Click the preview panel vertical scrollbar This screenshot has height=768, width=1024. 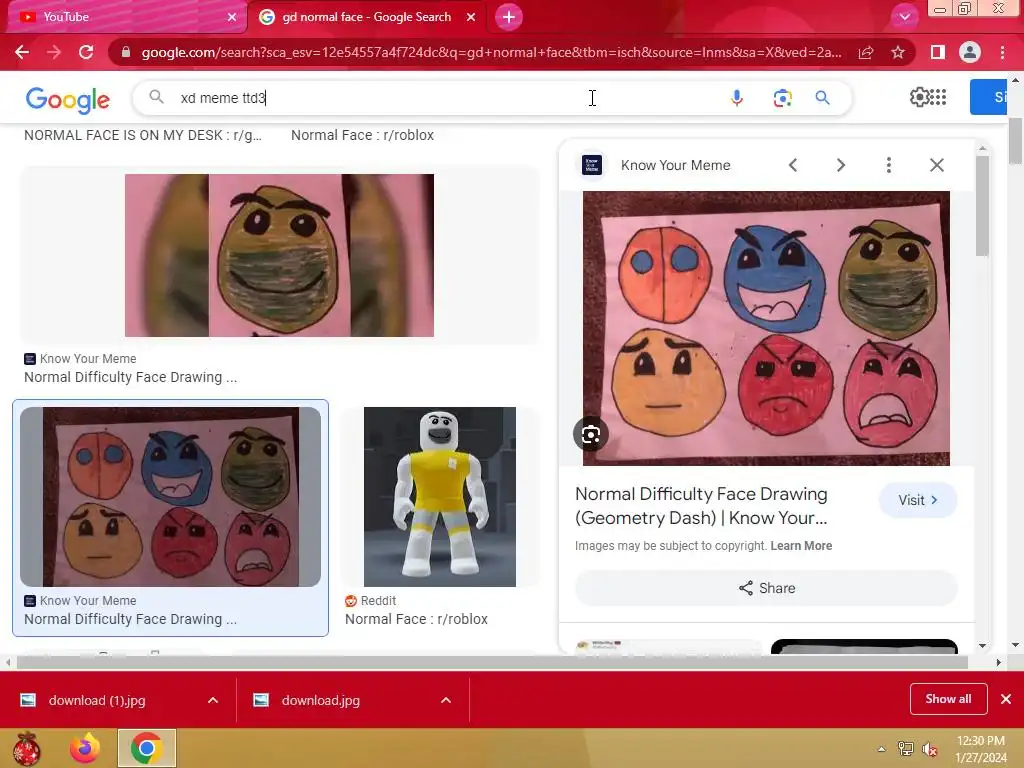(982, 206)
